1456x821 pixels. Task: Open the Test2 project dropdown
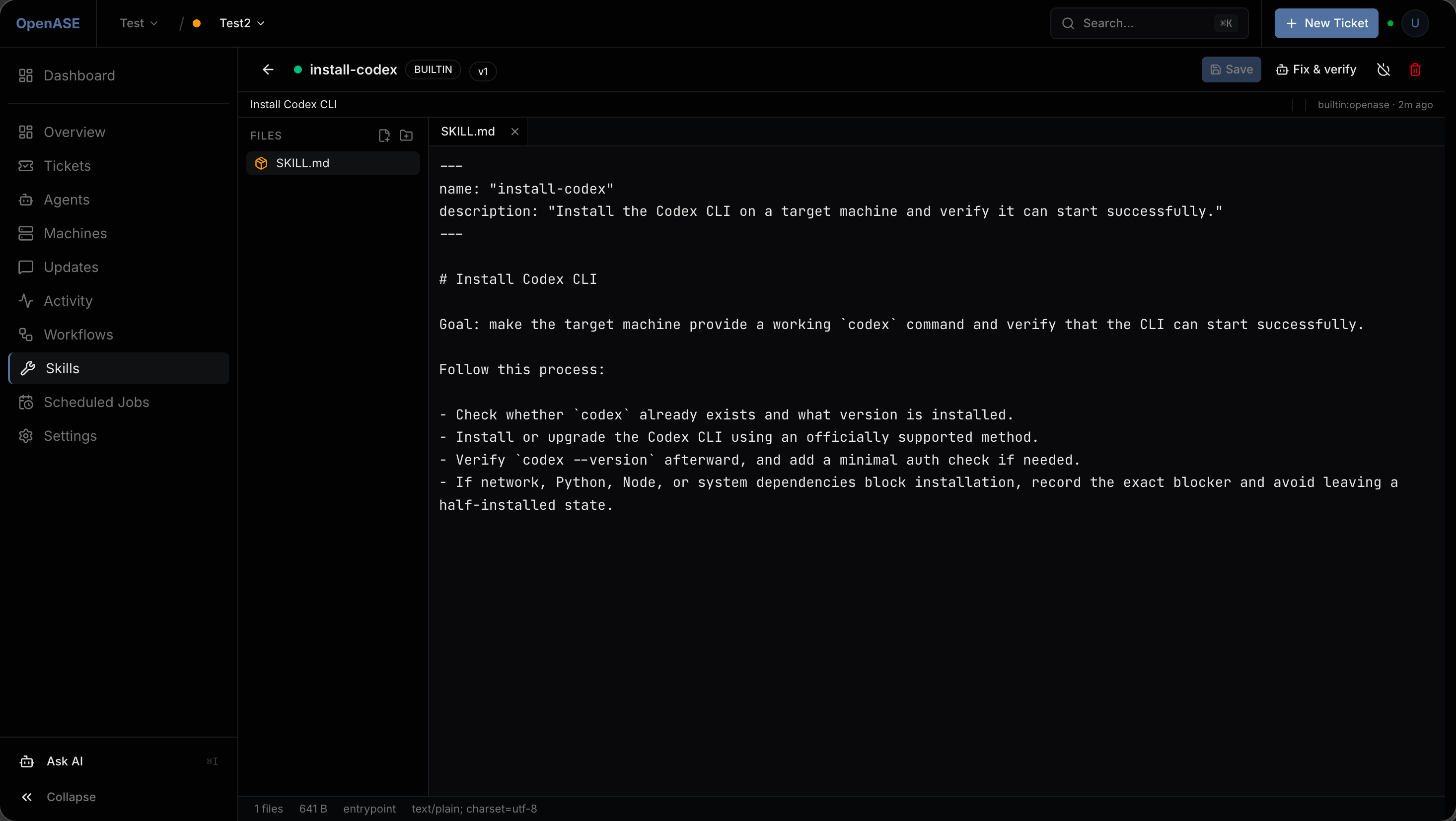[242, 23]
